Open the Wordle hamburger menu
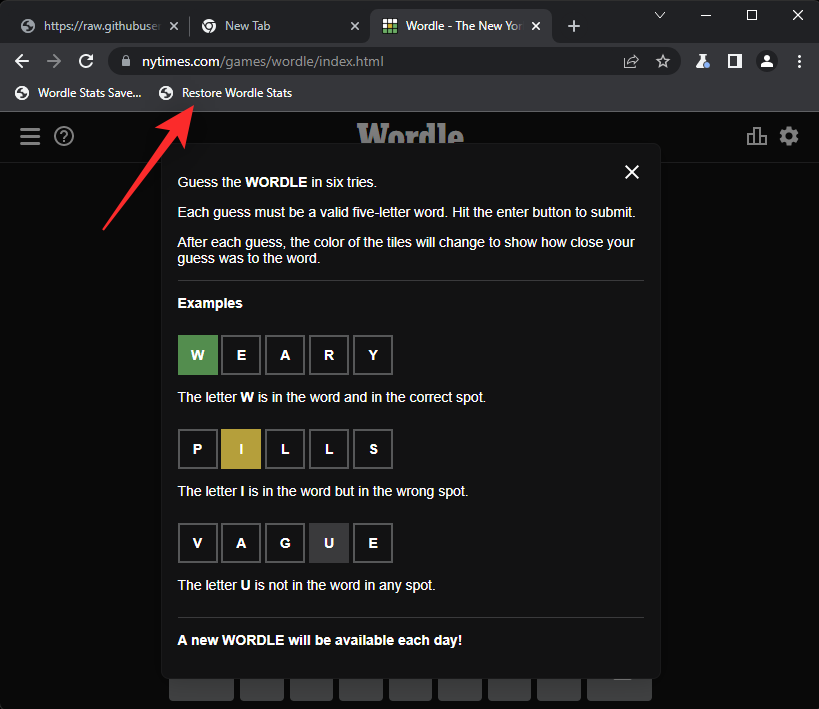 point(30,136)
